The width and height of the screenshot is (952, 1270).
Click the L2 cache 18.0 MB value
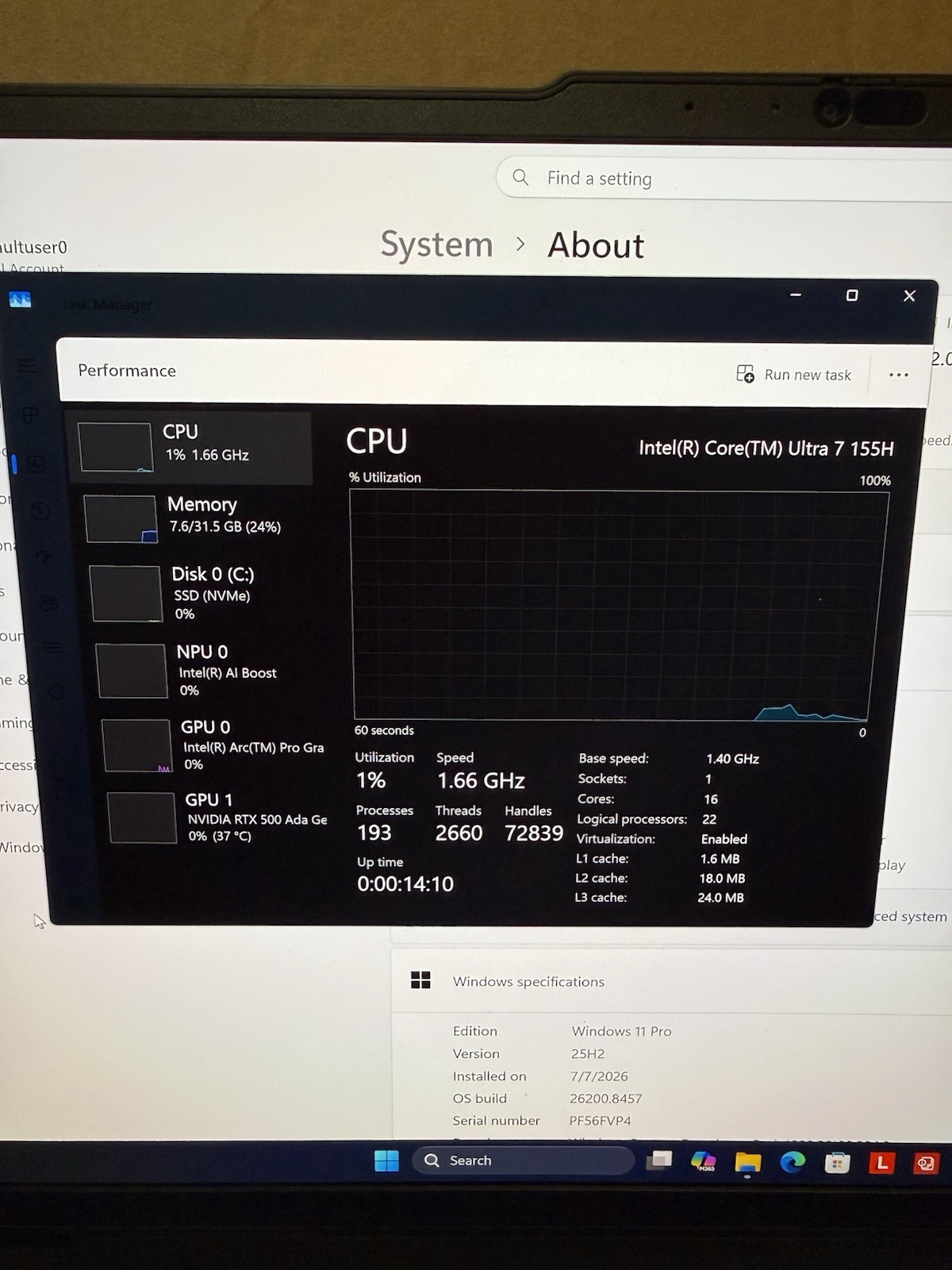[x=721, y=878]
